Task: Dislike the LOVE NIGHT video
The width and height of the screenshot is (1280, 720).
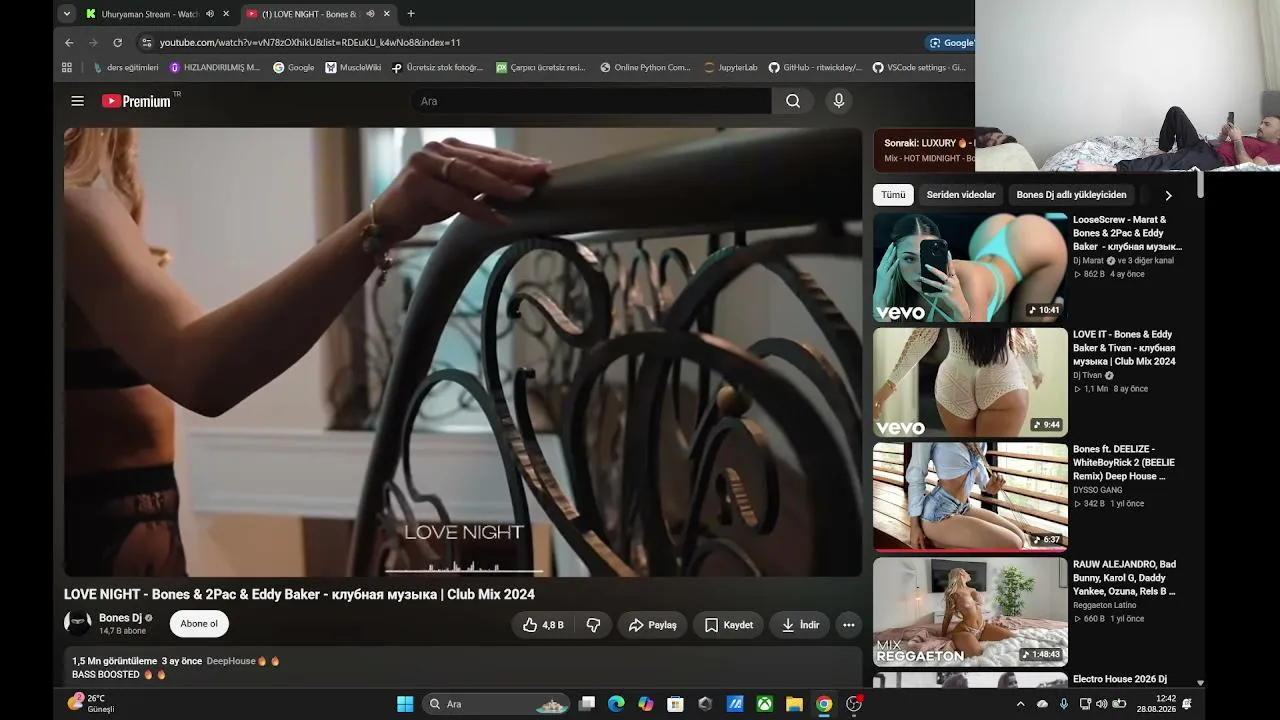Action: [593, 625]
